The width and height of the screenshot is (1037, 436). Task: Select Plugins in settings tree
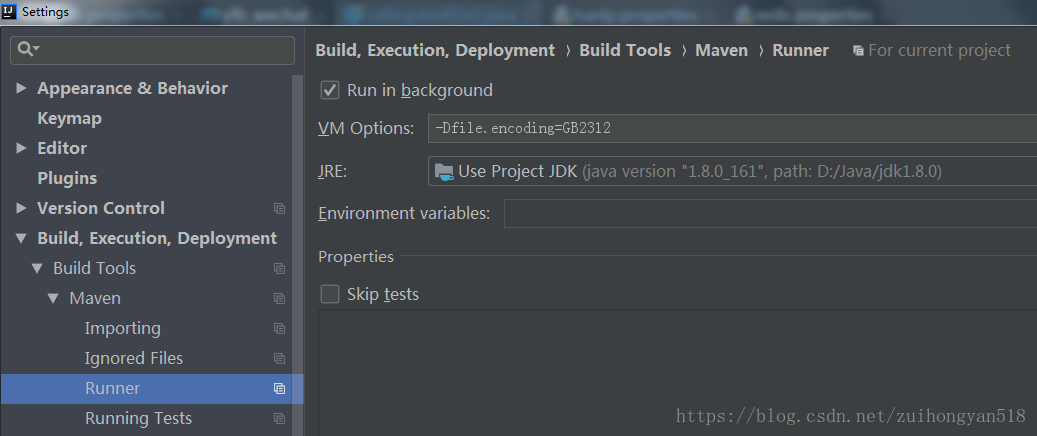67,179
